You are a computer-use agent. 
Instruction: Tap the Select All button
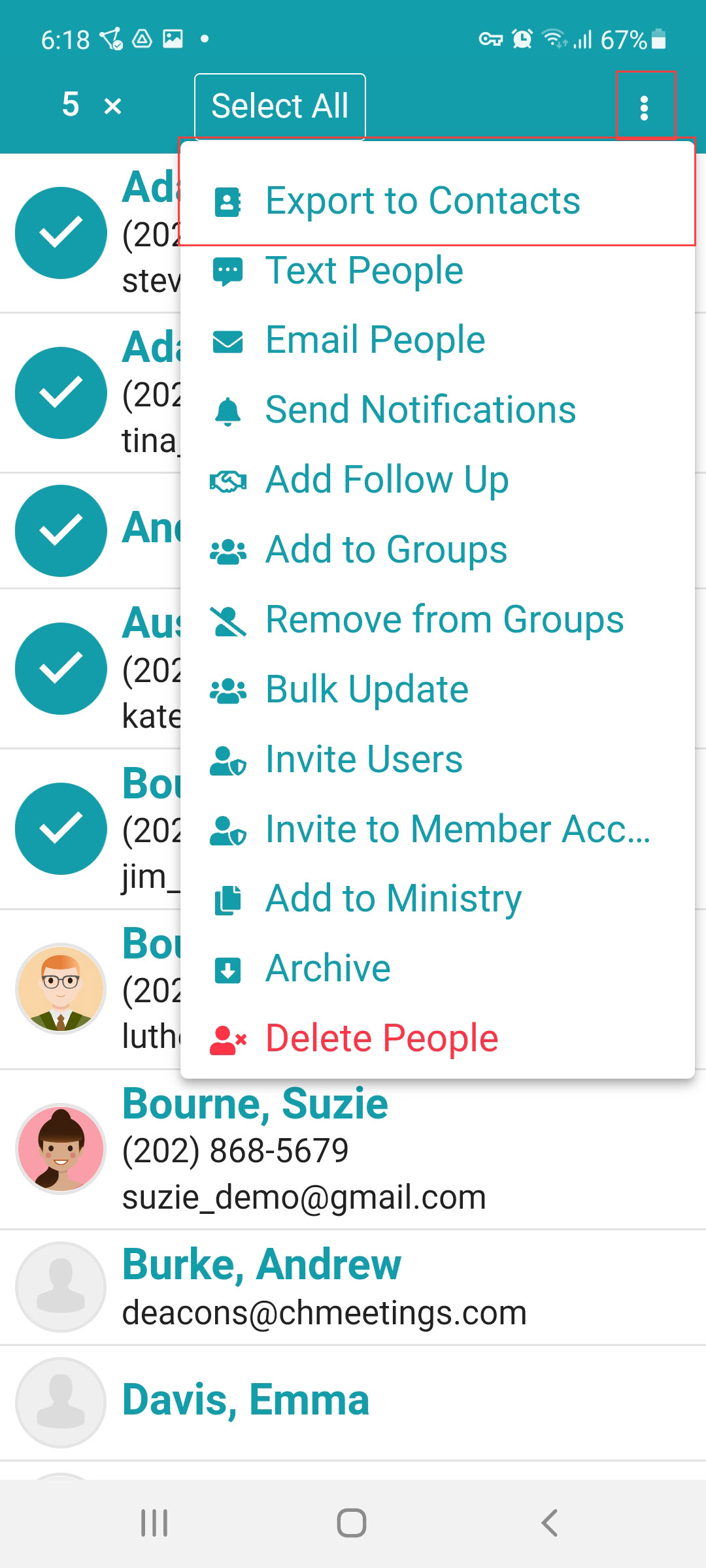pos(280,106)
